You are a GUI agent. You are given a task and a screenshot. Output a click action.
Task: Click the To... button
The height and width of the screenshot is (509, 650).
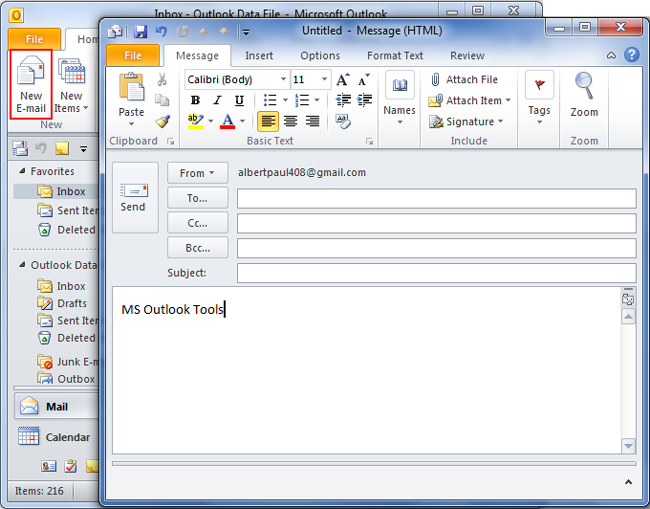tap(197, 198)
